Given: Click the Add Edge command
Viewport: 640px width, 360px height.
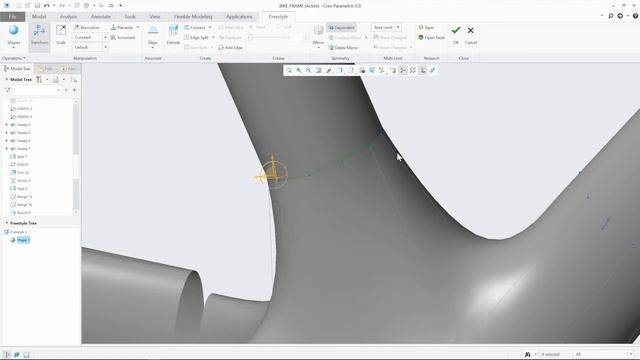Looking at the screenshot, I should (231, 48).
